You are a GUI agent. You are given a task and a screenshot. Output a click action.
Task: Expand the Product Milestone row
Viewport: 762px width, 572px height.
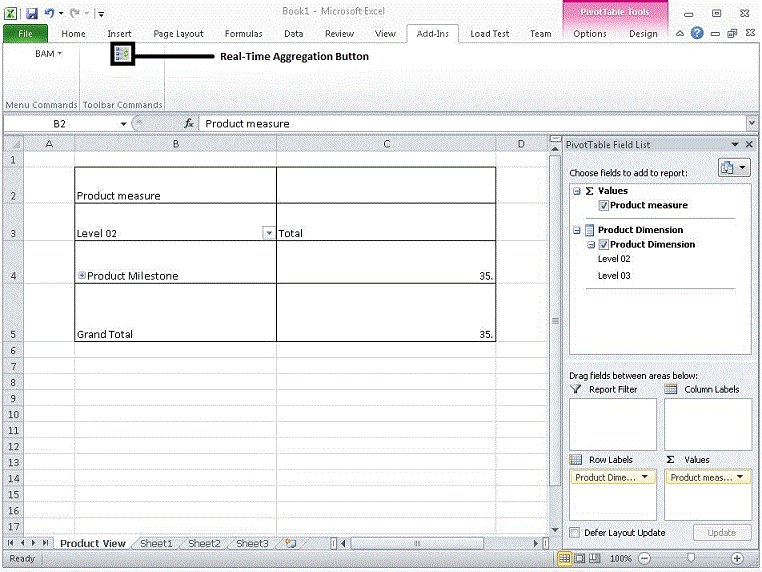82,275
